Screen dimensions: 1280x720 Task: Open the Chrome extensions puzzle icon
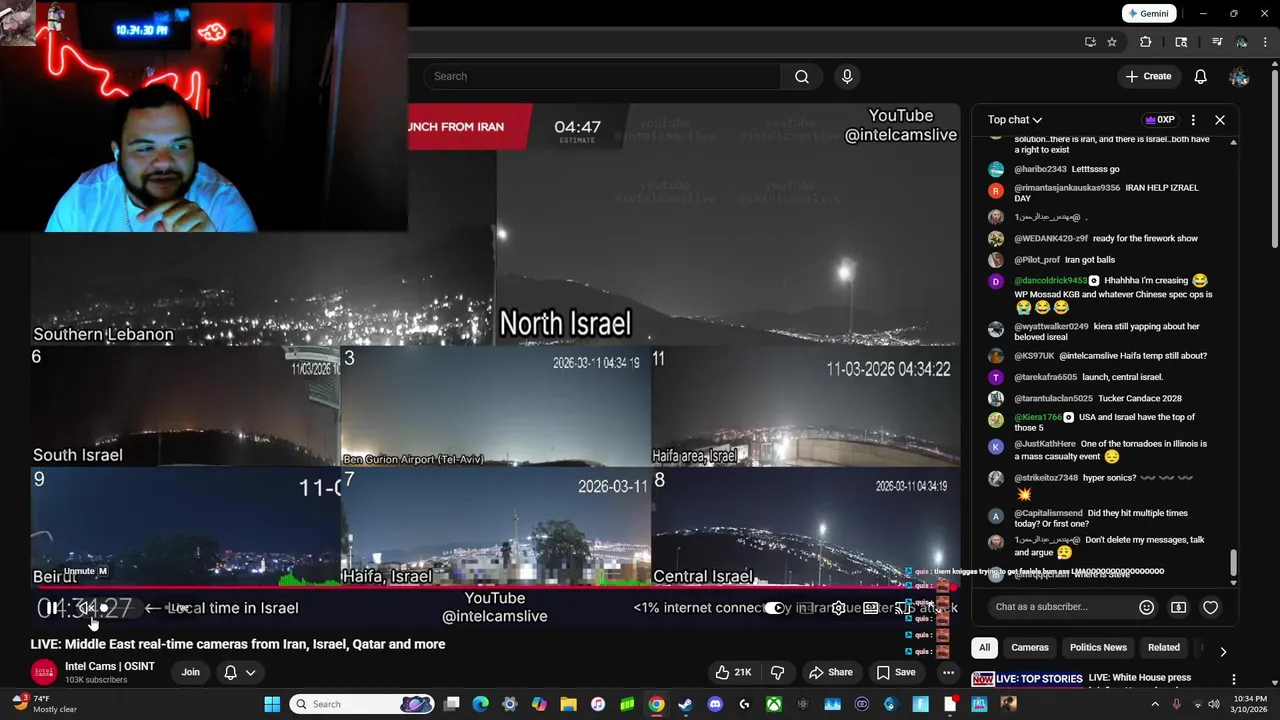pyautogui.click(x=1146, y=42)
